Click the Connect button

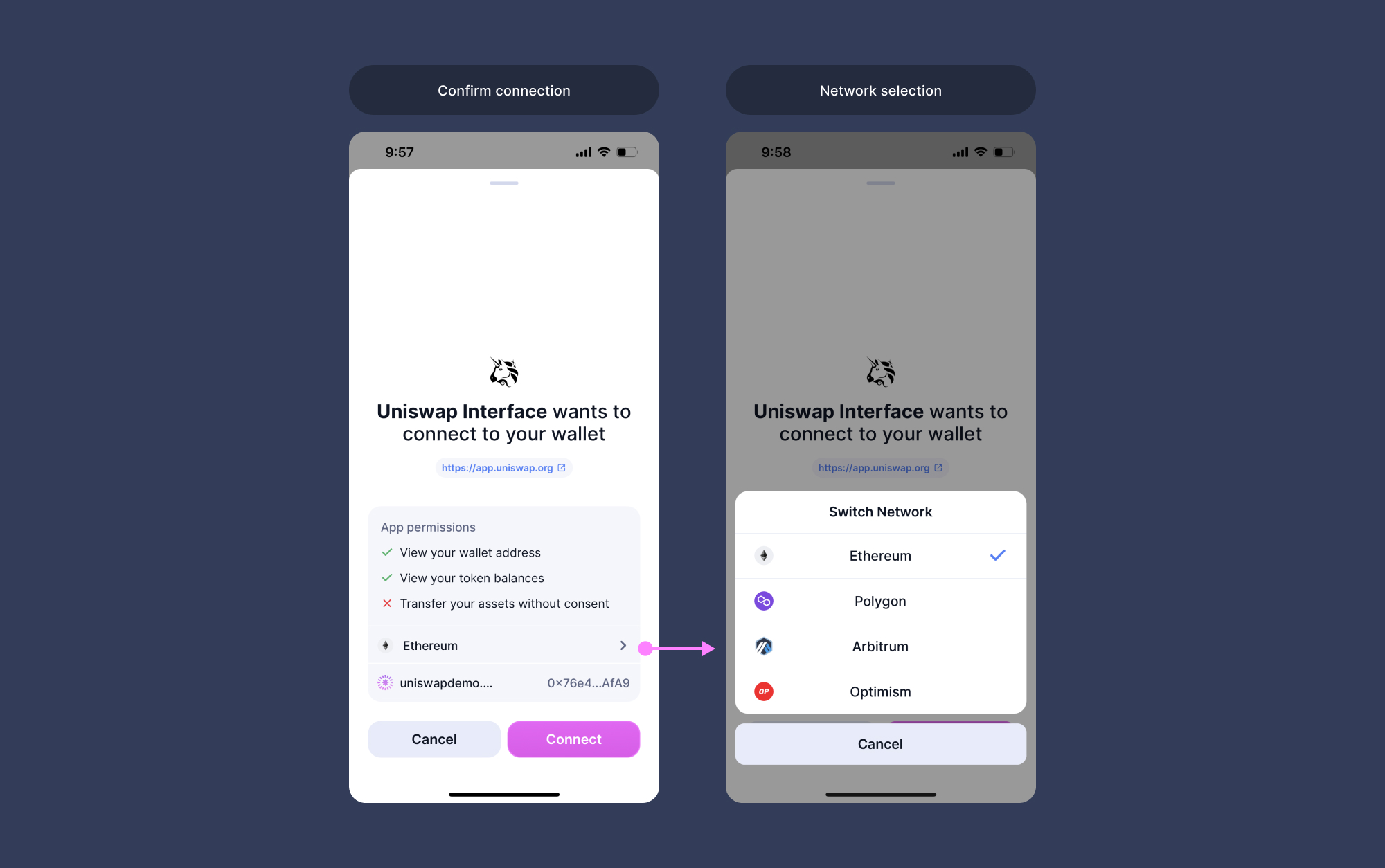(x=573, y=739)
